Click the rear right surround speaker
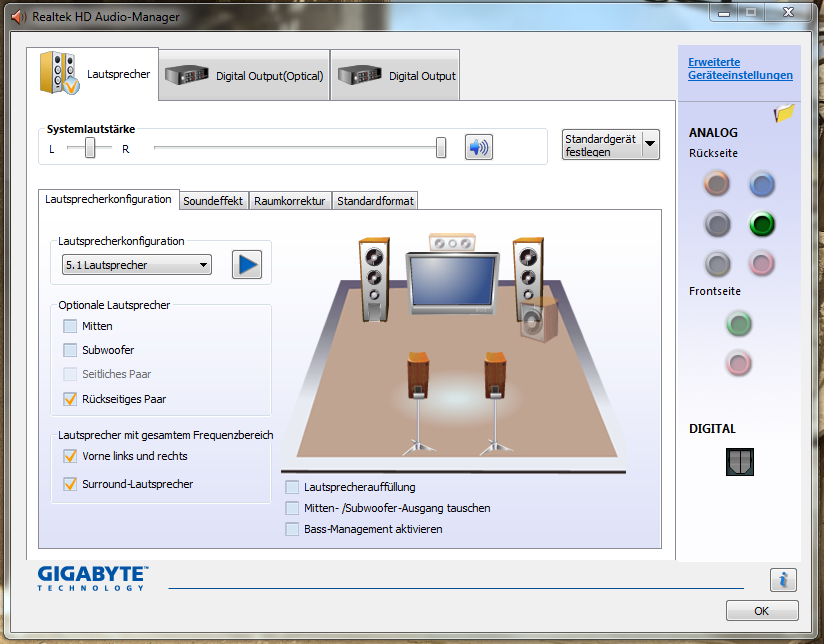The image size is (824, 644). [x=495, y=402]
